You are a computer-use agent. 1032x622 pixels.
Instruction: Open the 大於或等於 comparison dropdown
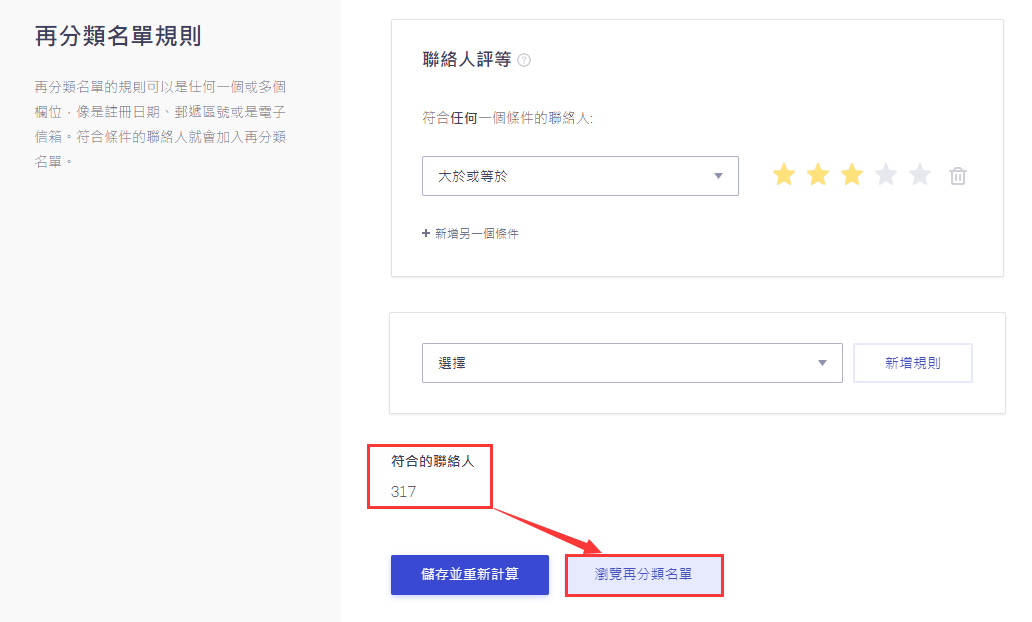pyautogui.click(x=580, y=176)
